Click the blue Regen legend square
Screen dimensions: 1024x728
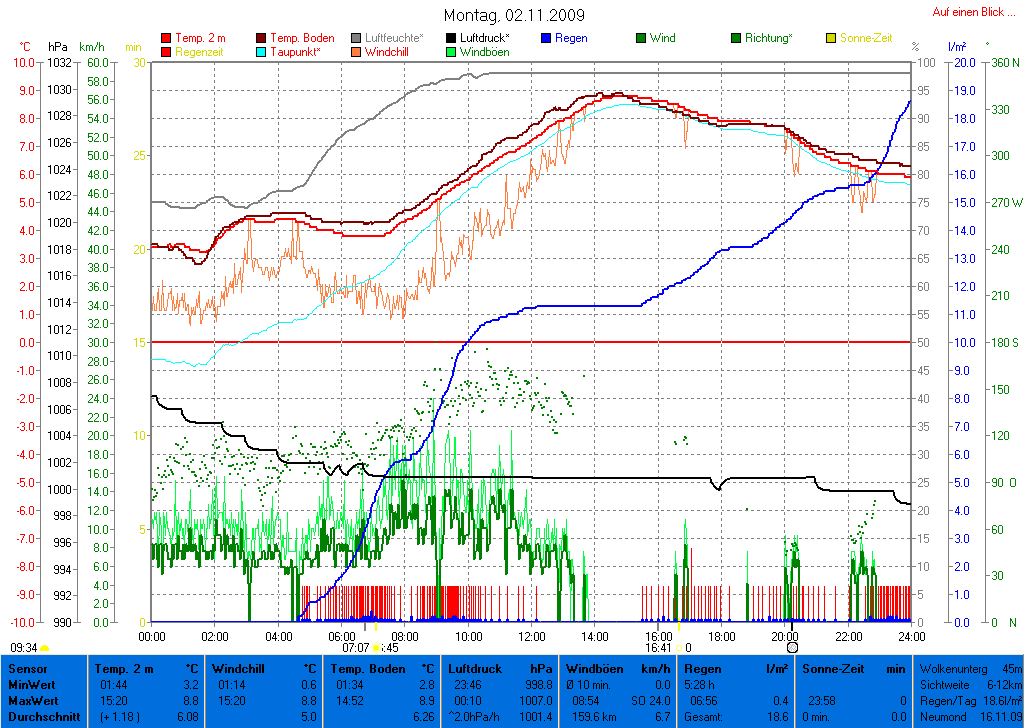[x=546, y=38]
